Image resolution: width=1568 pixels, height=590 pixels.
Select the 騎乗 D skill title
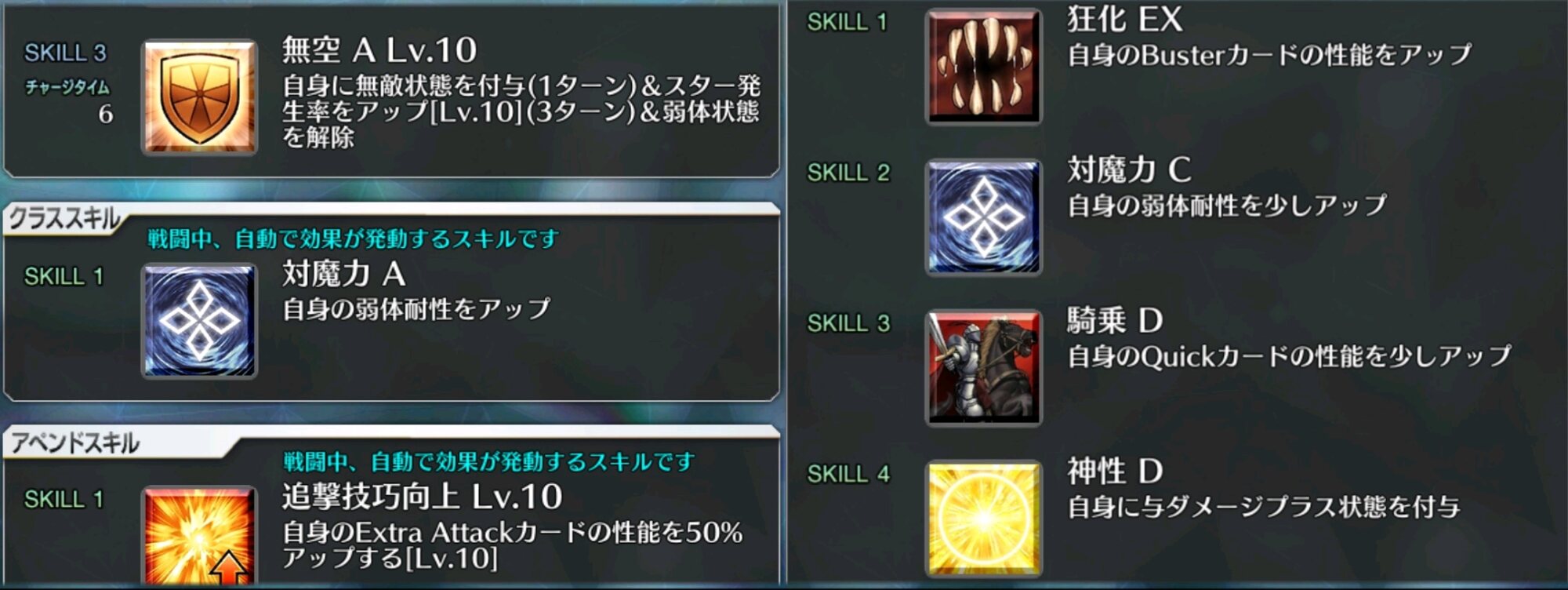pos(1115,320)
